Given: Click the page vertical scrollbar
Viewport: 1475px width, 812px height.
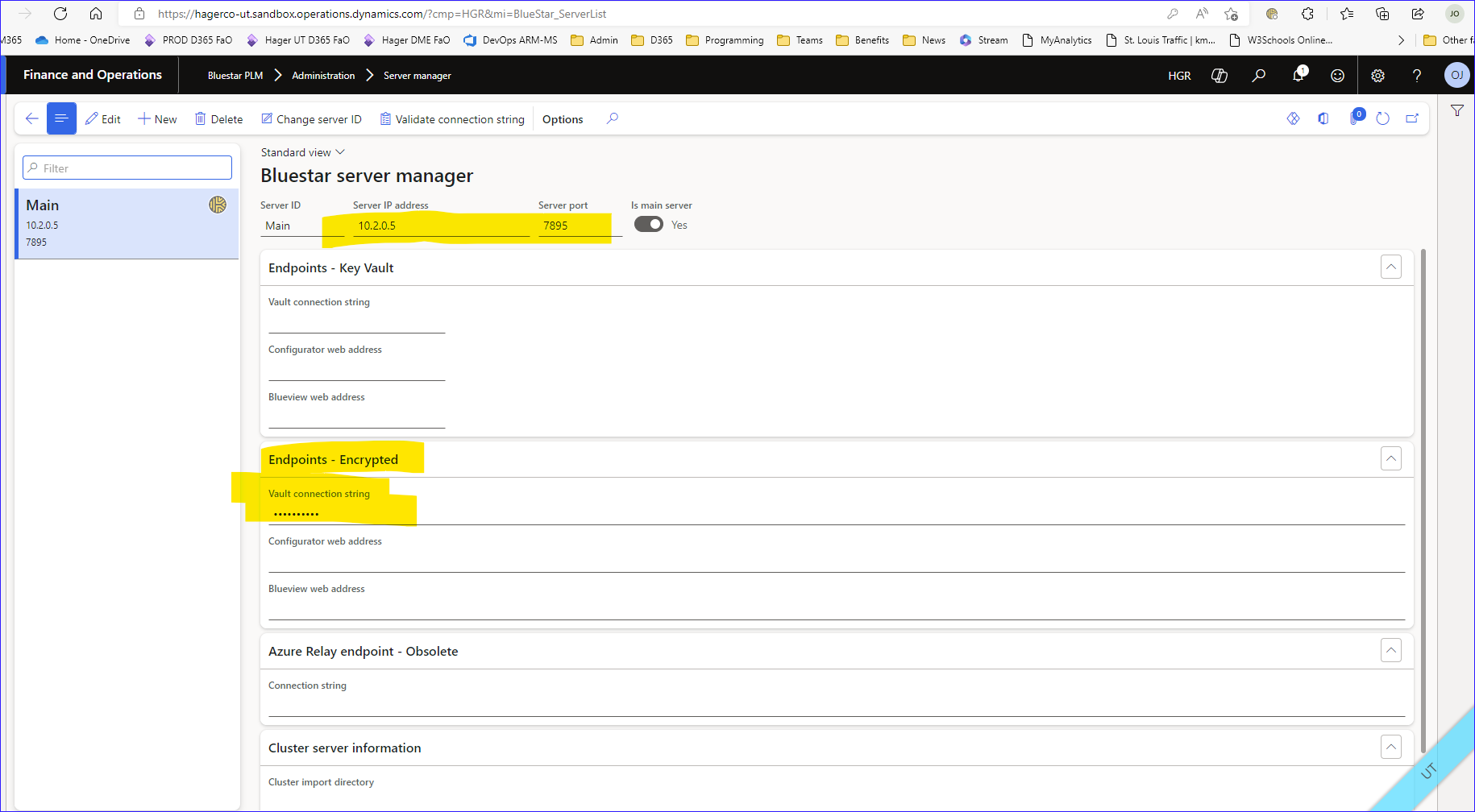Looking at the screenshot, I should coord(1423,500).
